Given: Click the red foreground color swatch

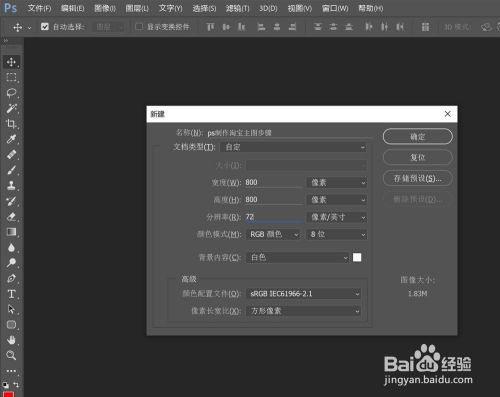Looking at the screenshot, I should click(8, 394).
